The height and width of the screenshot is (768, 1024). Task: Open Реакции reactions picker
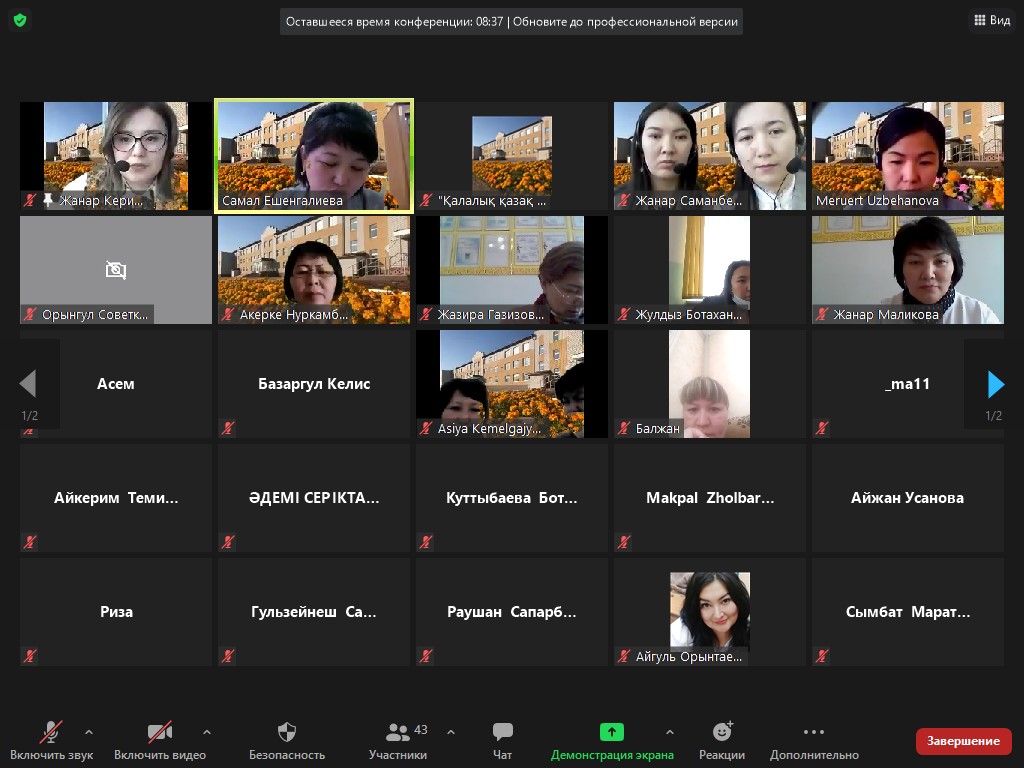722,732
